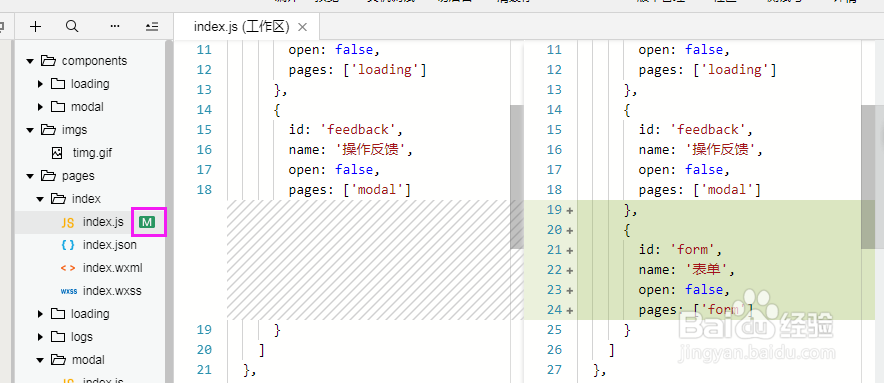Open index.wxml in the file tree
The height and width of the screenshot is (383, 884).
coord(112,268)
